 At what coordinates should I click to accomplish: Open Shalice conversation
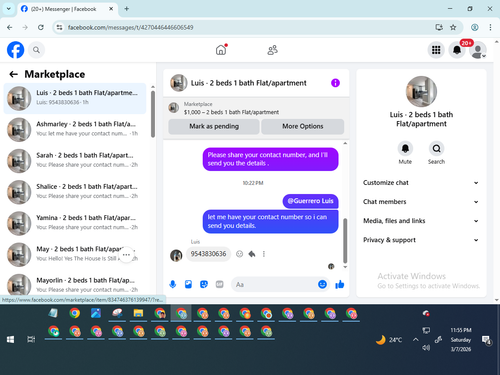75,192
